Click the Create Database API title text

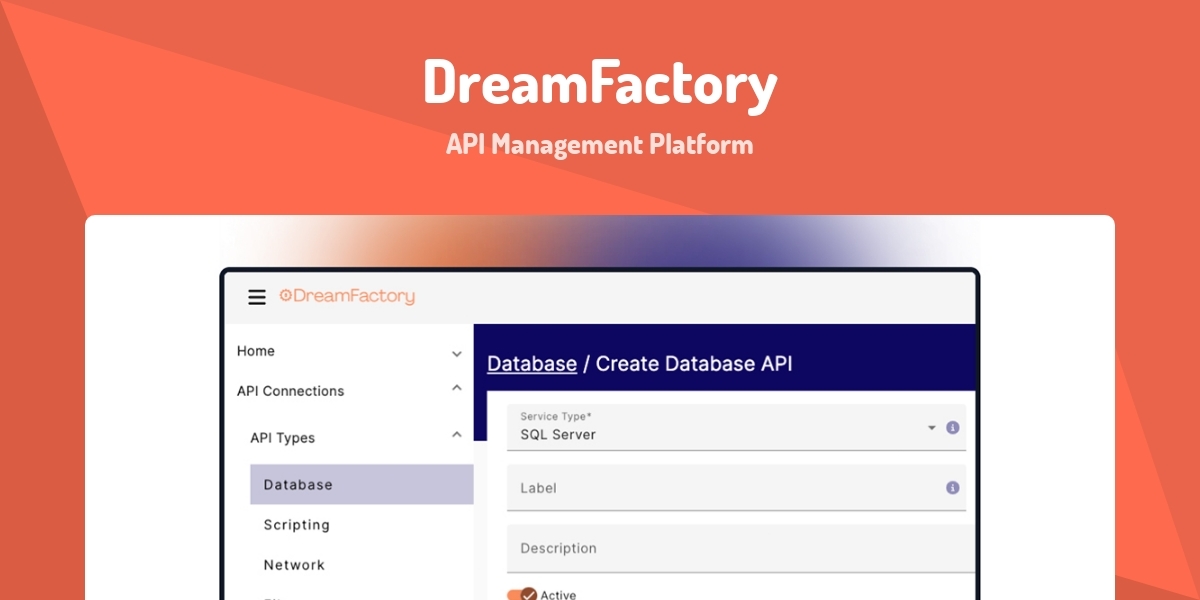coord(694,363)
